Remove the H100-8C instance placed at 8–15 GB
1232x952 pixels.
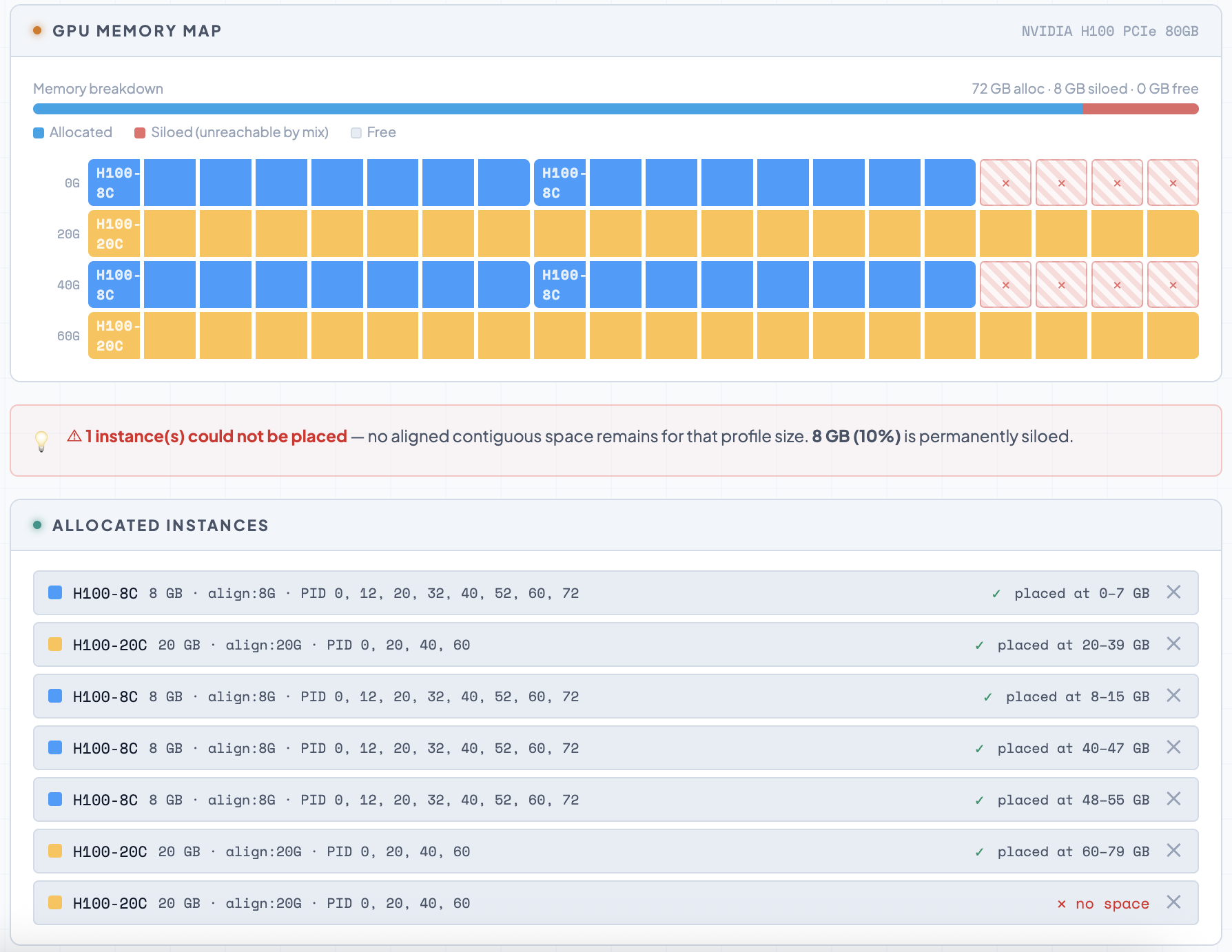pyautogui.click(x=1173, y=696)
